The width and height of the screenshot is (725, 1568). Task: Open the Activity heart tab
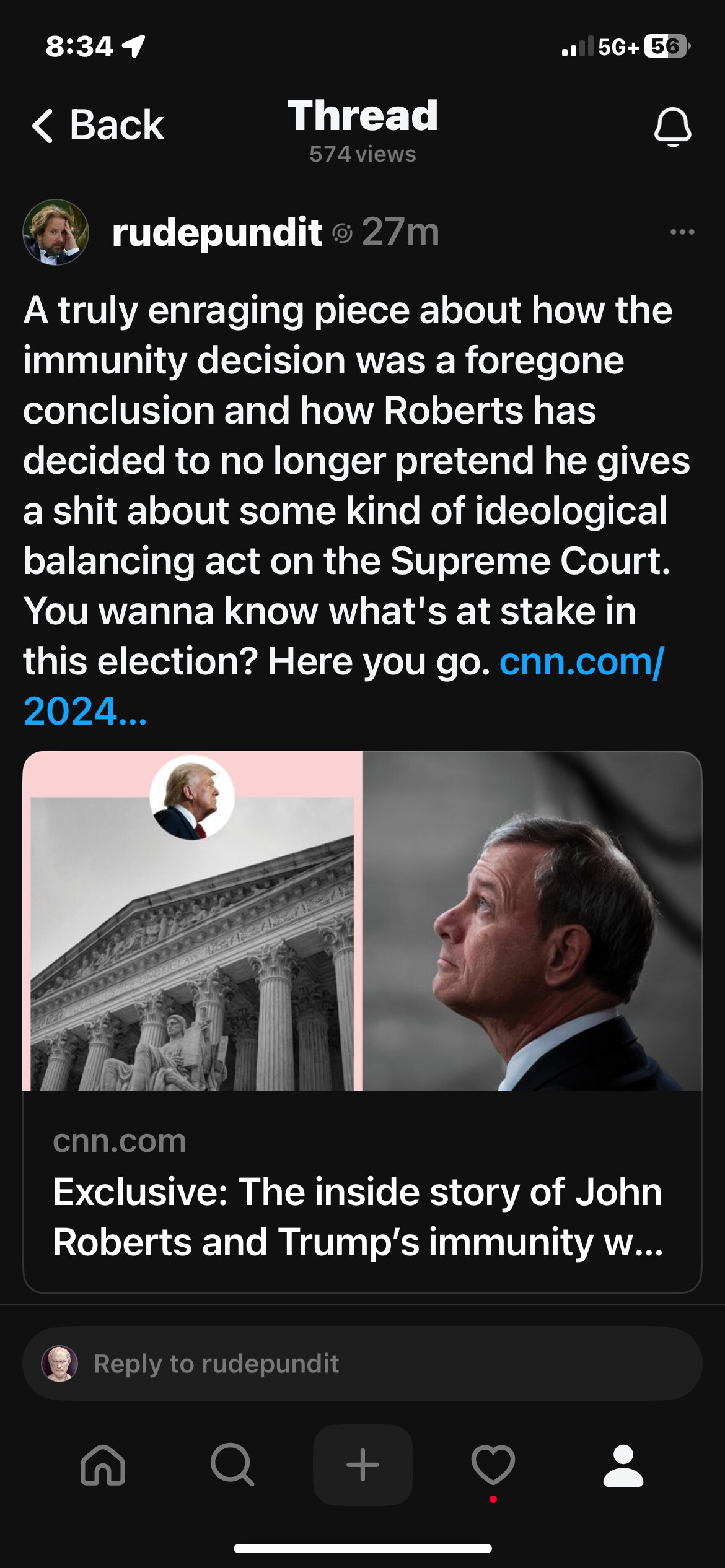(x=493, y=1465)
